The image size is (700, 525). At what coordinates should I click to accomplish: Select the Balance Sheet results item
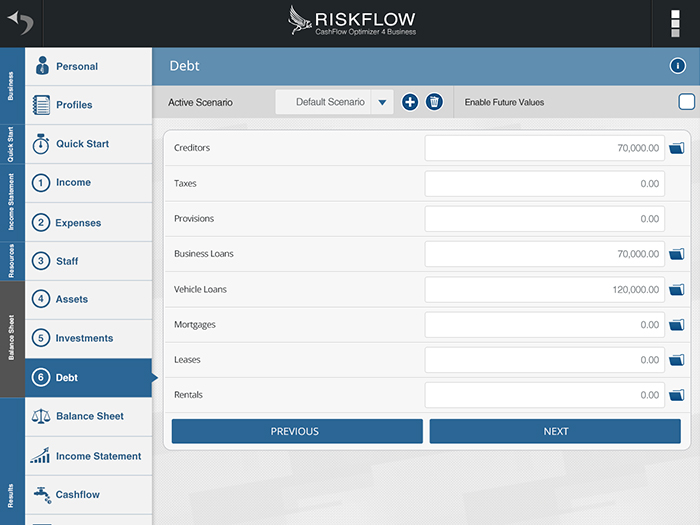pos(88,416)
